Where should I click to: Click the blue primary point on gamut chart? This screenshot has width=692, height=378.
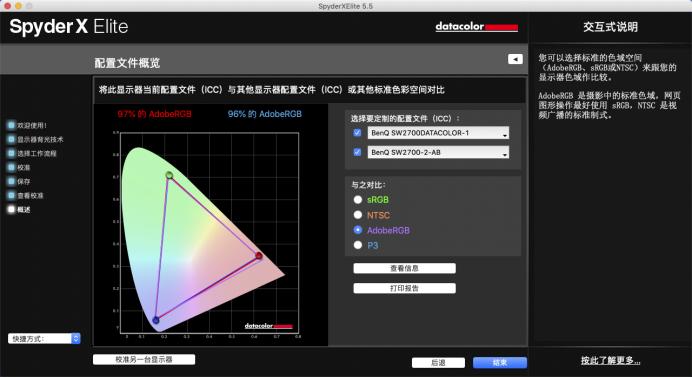click(x=155, y=320)
